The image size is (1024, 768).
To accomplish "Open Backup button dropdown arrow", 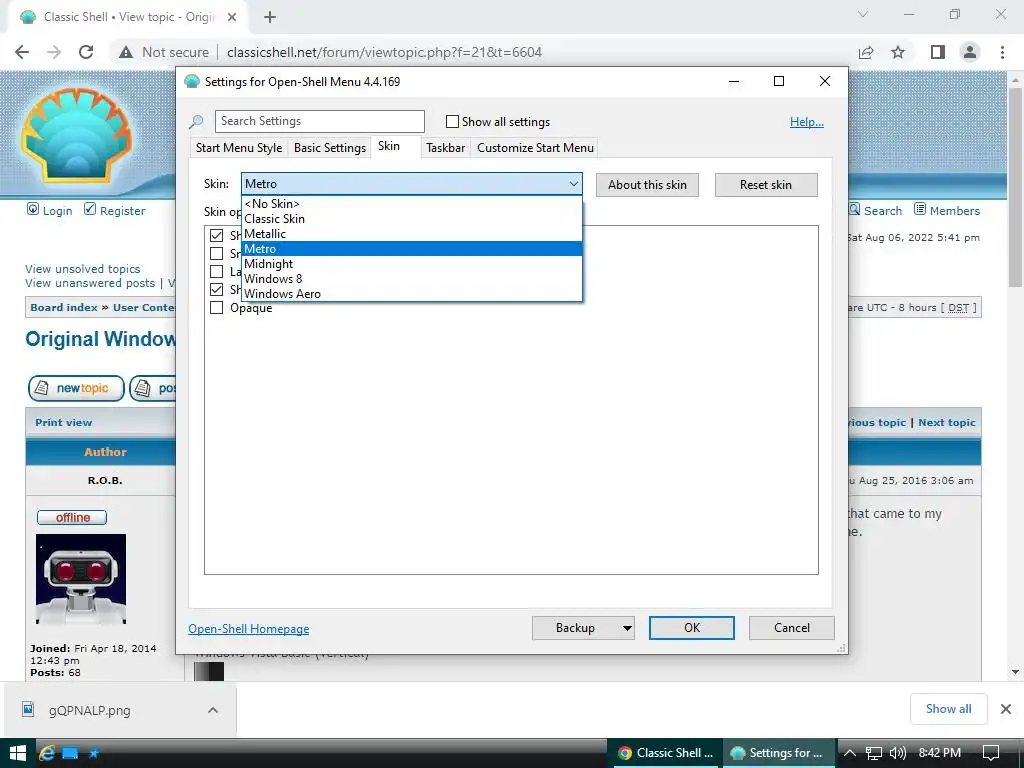I will click(x=627, y=628).
